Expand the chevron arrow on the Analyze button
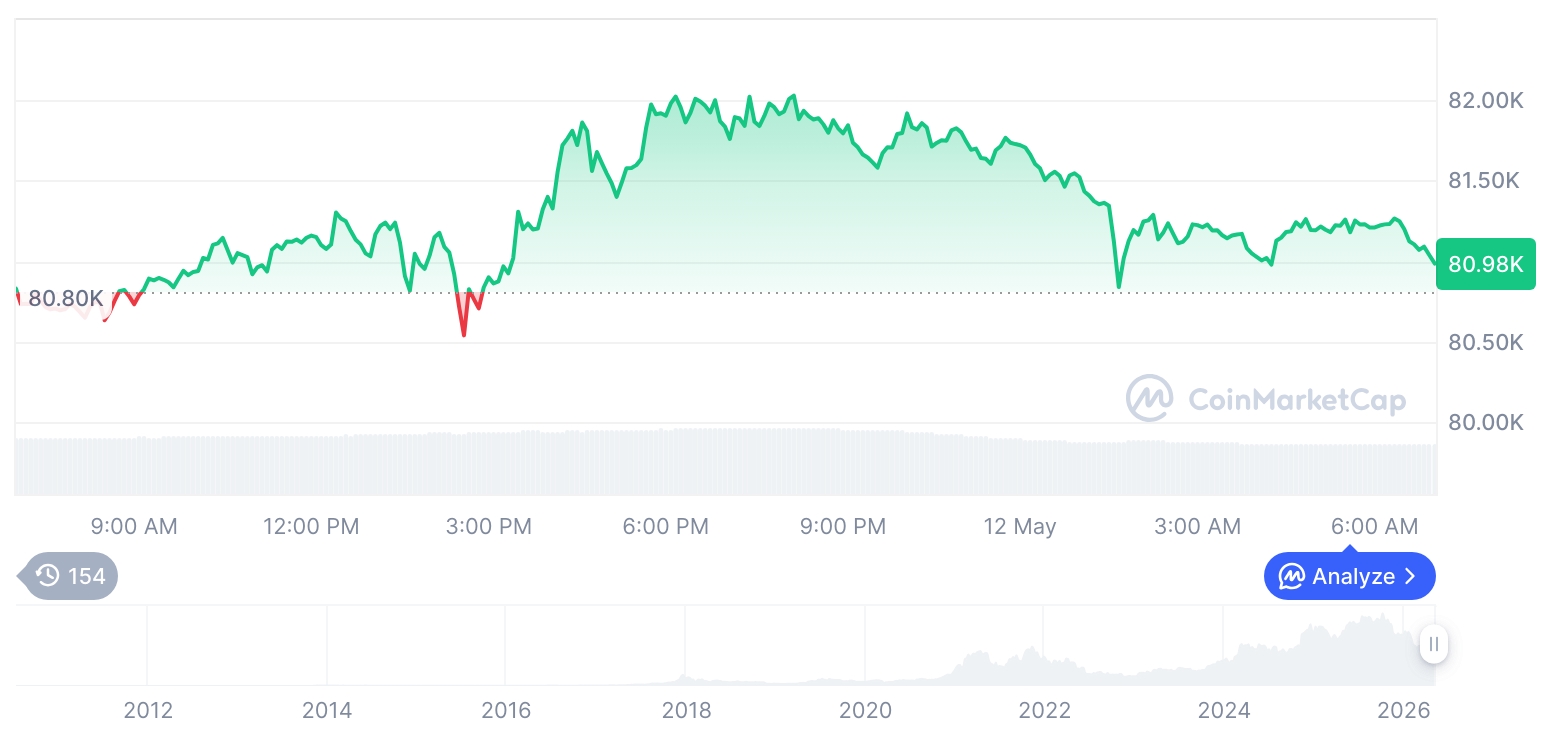The width and height of the screenshot is (1566, 732). (1410, 576)
